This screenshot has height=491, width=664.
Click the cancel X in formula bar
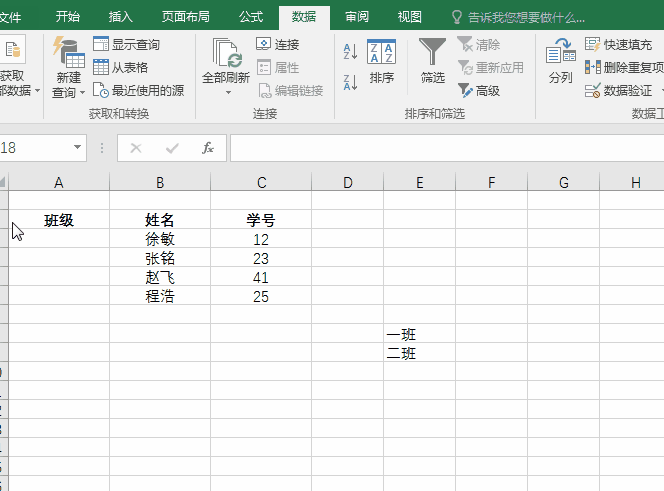click(x=136, y=148)
